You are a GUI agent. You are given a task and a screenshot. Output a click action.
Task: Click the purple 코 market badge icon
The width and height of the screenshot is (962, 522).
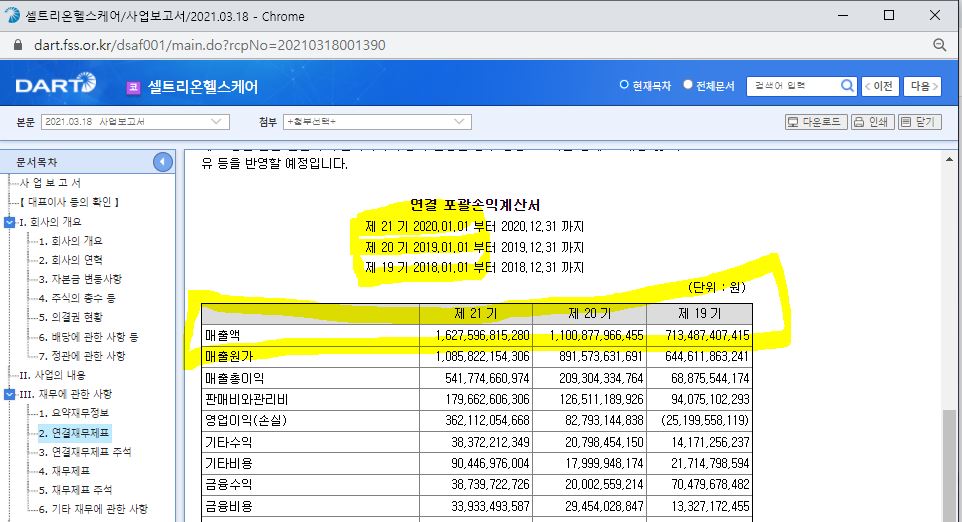coord(133,88)
